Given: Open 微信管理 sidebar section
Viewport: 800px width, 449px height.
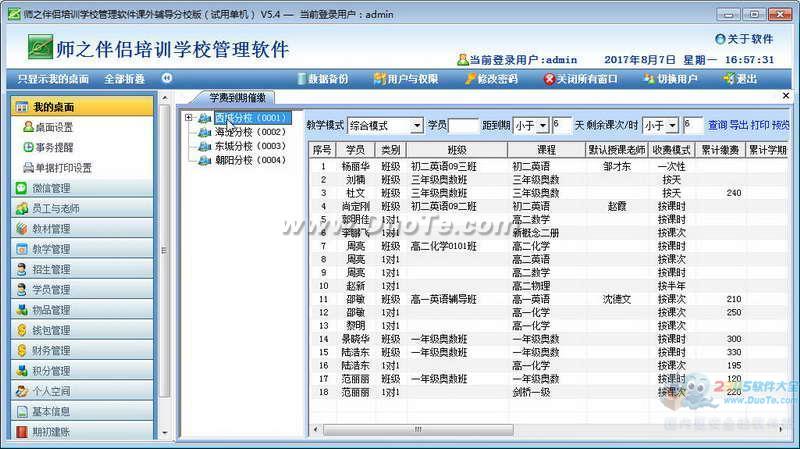Looking at the screenshot, I should click(x=82, y=188).
